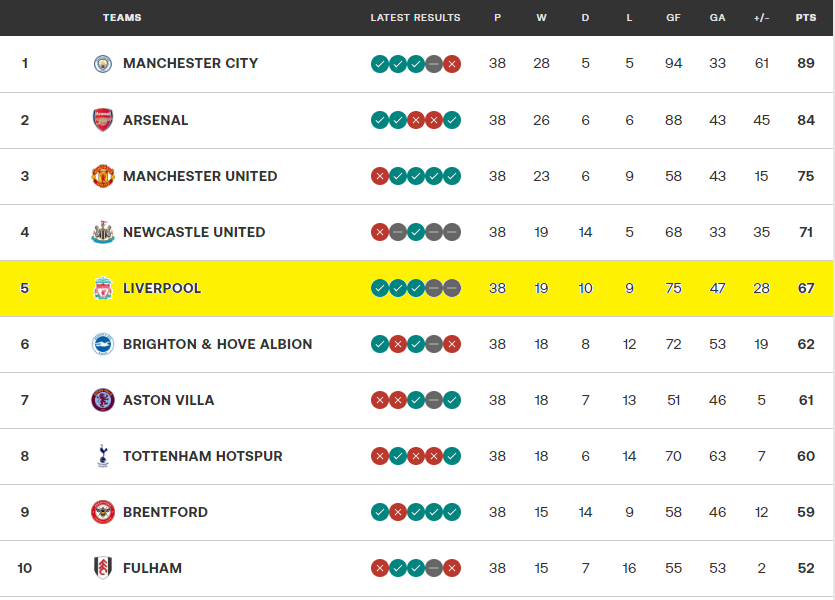The height and width of the screenshot is (600, 835).
Task: Click the Brighton & Hove Albion crest
Action: click(103, 344)
